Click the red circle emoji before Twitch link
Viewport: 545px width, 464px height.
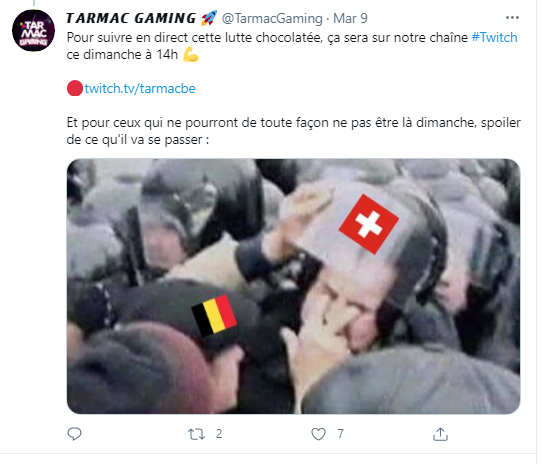pyautogui.click(x=75, y=88)
